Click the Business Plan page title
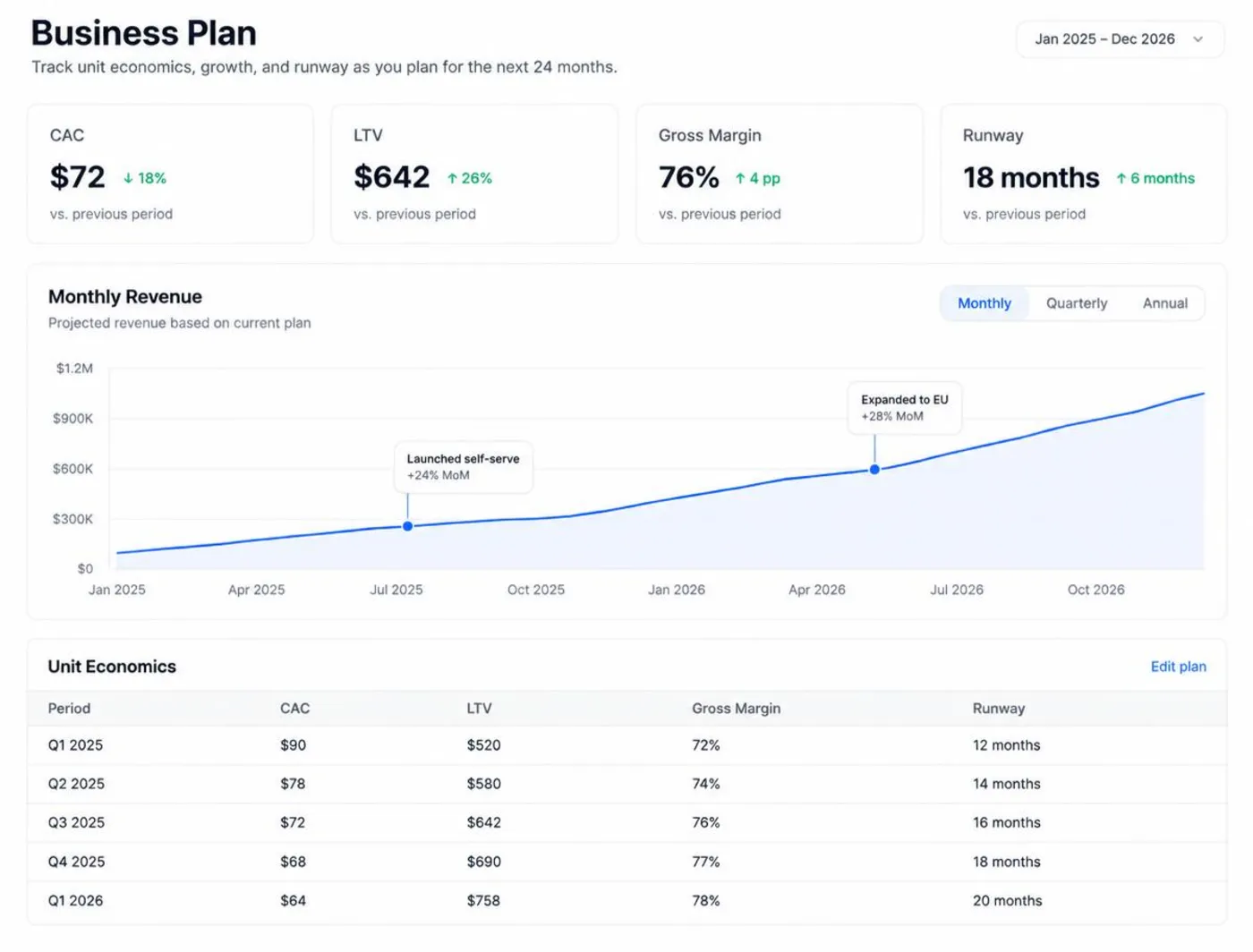Image resolution: width=1253 pixels, height=952 pixels. (x=144, y=33)
